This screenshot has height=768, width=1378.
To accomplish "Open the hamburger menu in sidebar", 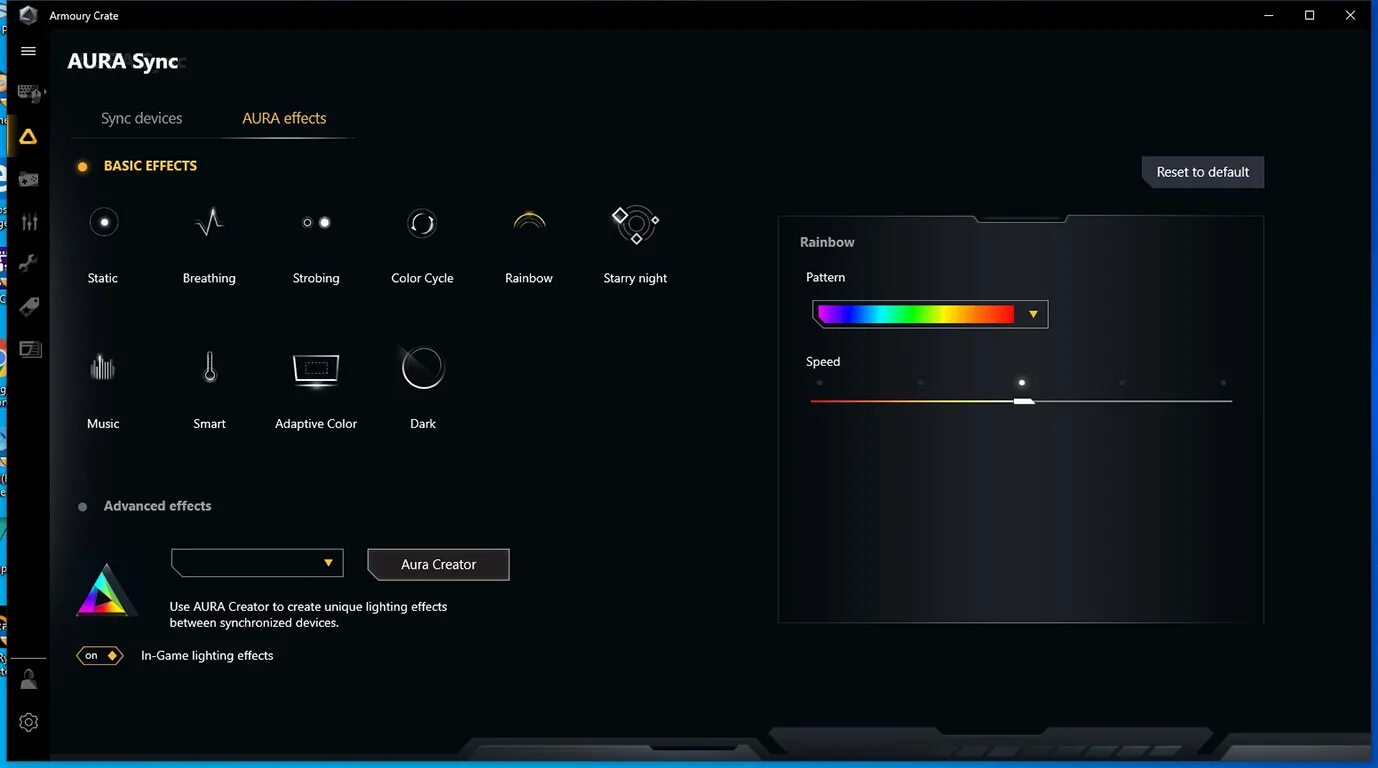I will [x=28, y=51].
